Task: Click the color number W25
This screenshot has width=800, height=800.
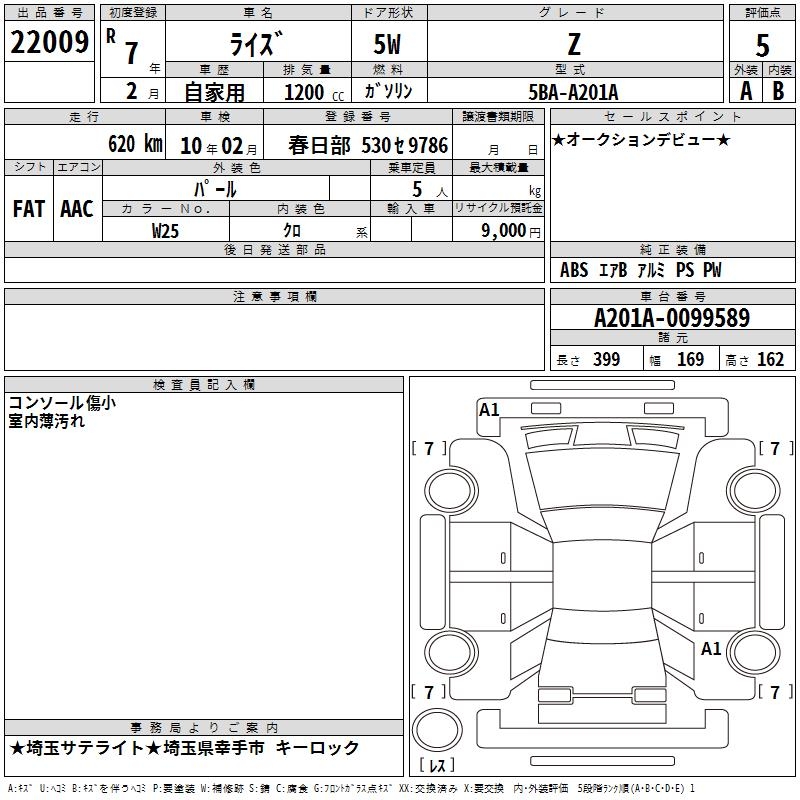Action: click(x=165, y=231)
